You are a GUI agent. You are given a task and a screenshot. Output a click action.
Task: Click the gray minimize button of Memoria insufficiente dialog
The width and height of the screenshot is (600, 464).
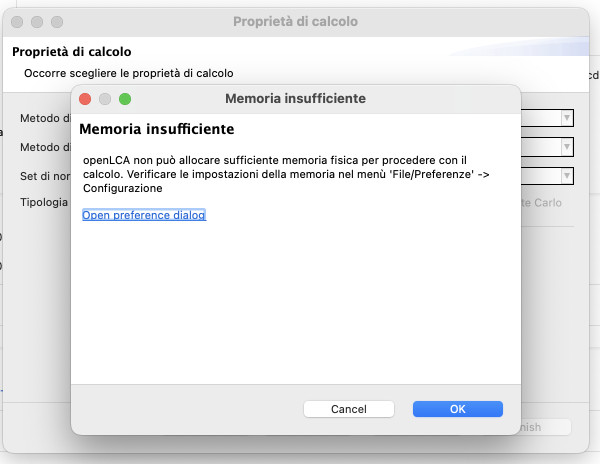[105, 99]
